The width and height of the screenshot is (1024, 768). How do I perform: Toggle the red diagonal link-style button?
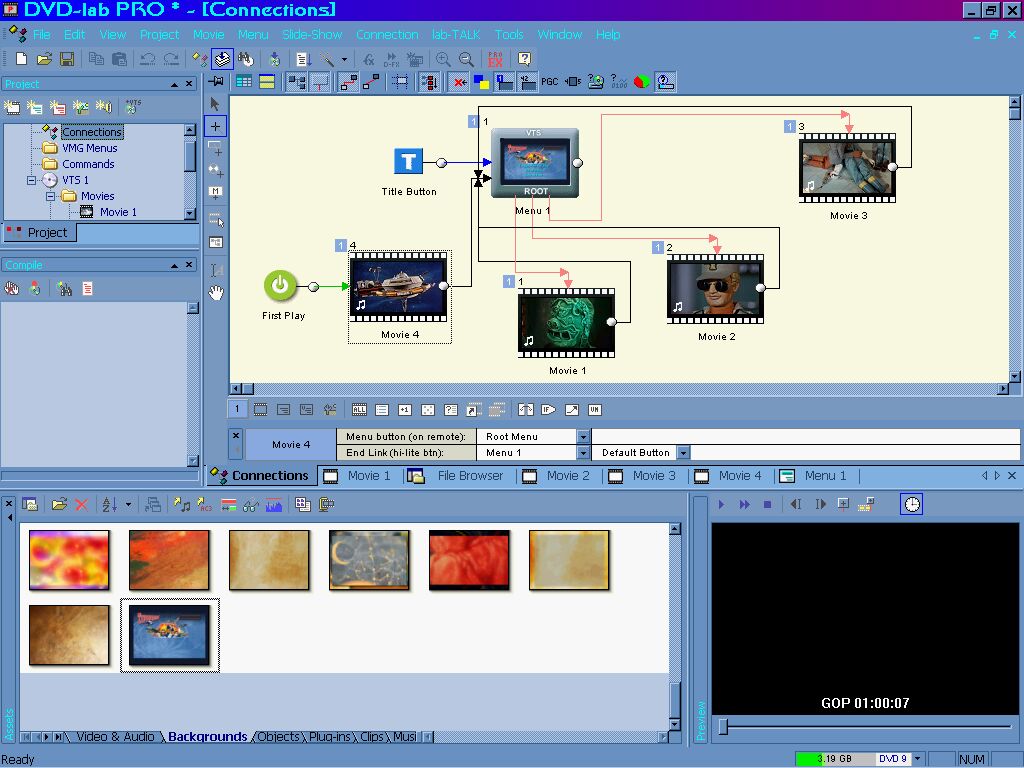click(371, 82)
